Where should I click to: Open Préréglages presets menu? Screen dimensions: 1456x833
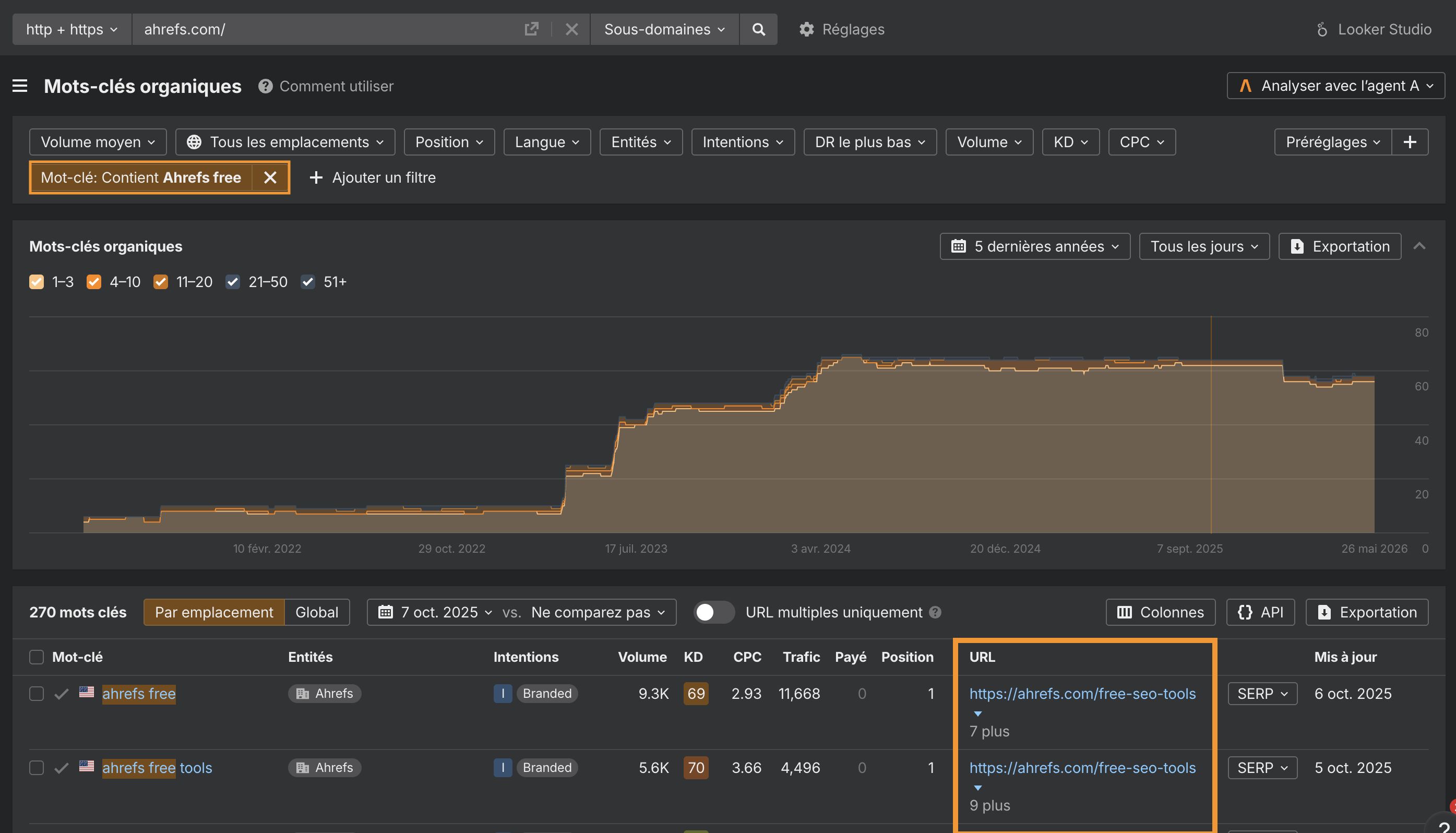pos(1333,142)
